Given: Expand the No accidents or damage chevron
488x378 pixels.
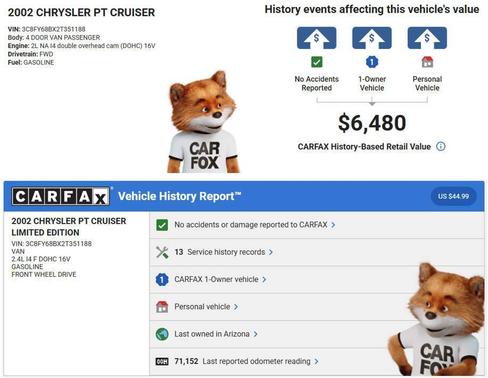Looking at the screenshot, I should click(x=333, y=225).
